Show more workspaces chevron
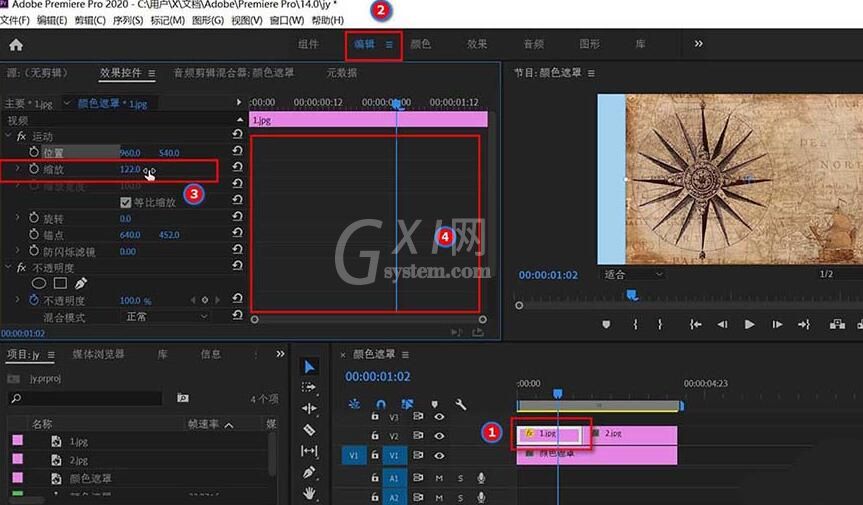The height and width of the screenshot is (505, 863). tap(698, 43)
